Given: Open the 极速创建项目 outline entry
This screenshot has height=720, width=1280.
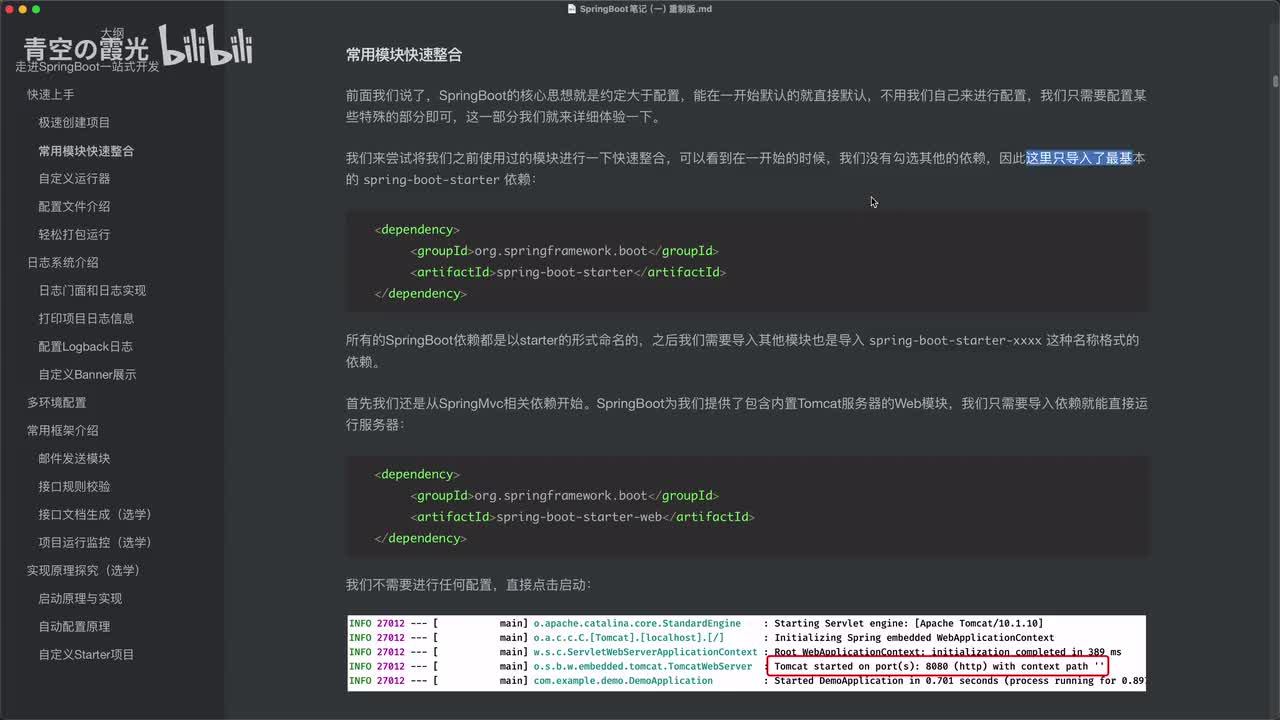Looking at the screenshot, I should [75, 123].
